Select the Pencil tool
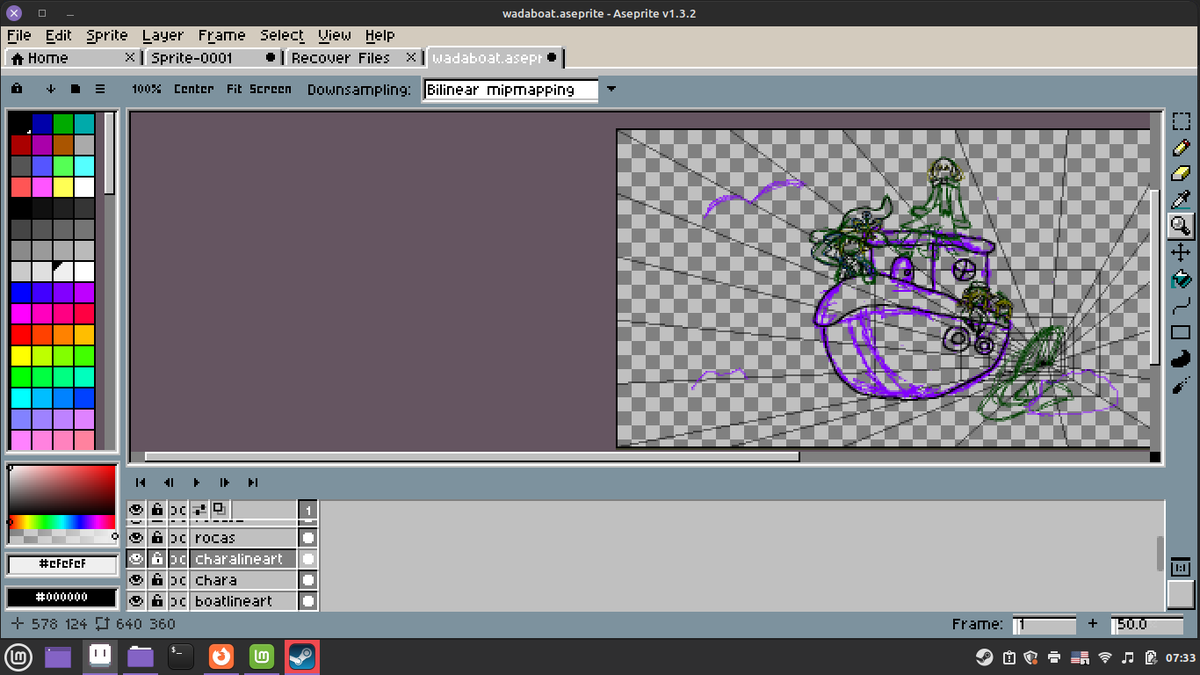The image size is (1200, 675). pyautogui.click(x=1180, y=147)
